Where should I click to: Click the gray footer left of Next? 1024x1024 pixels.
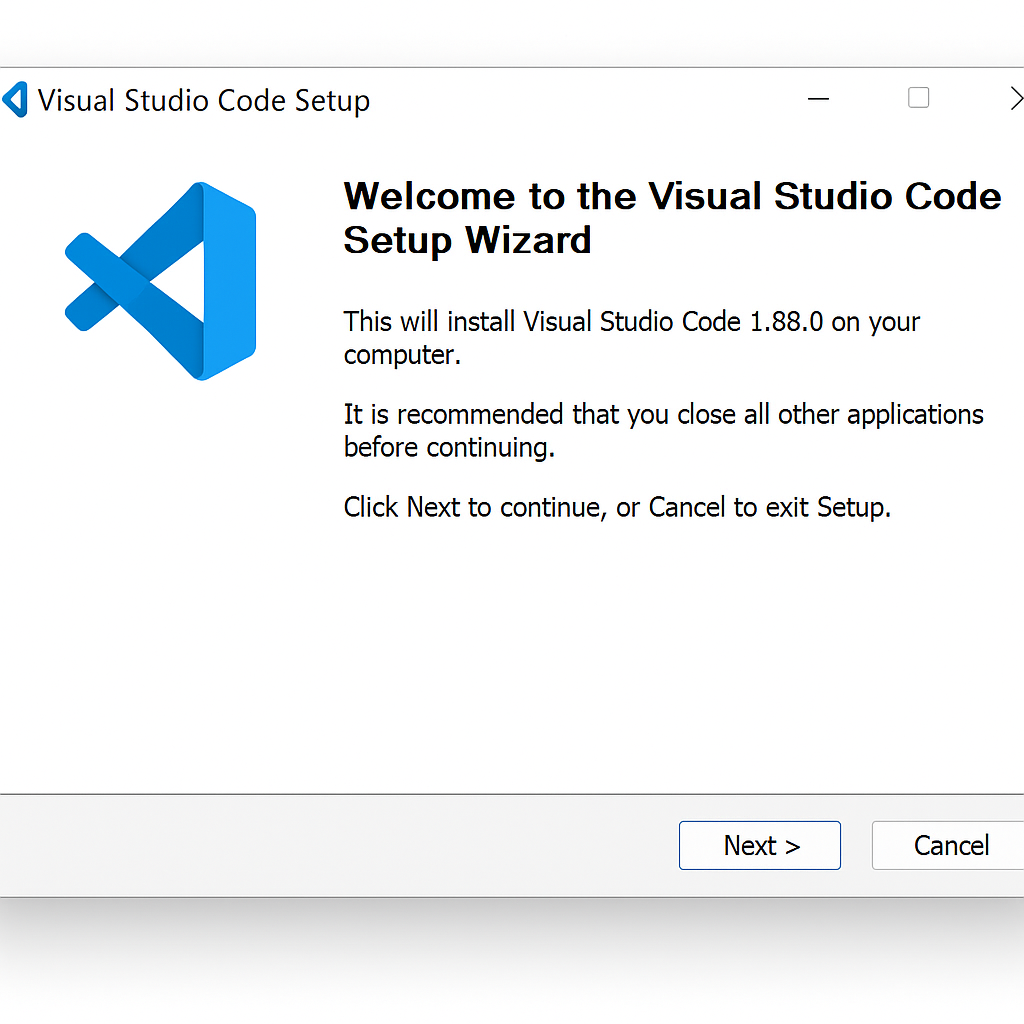[x=330, y=846]
